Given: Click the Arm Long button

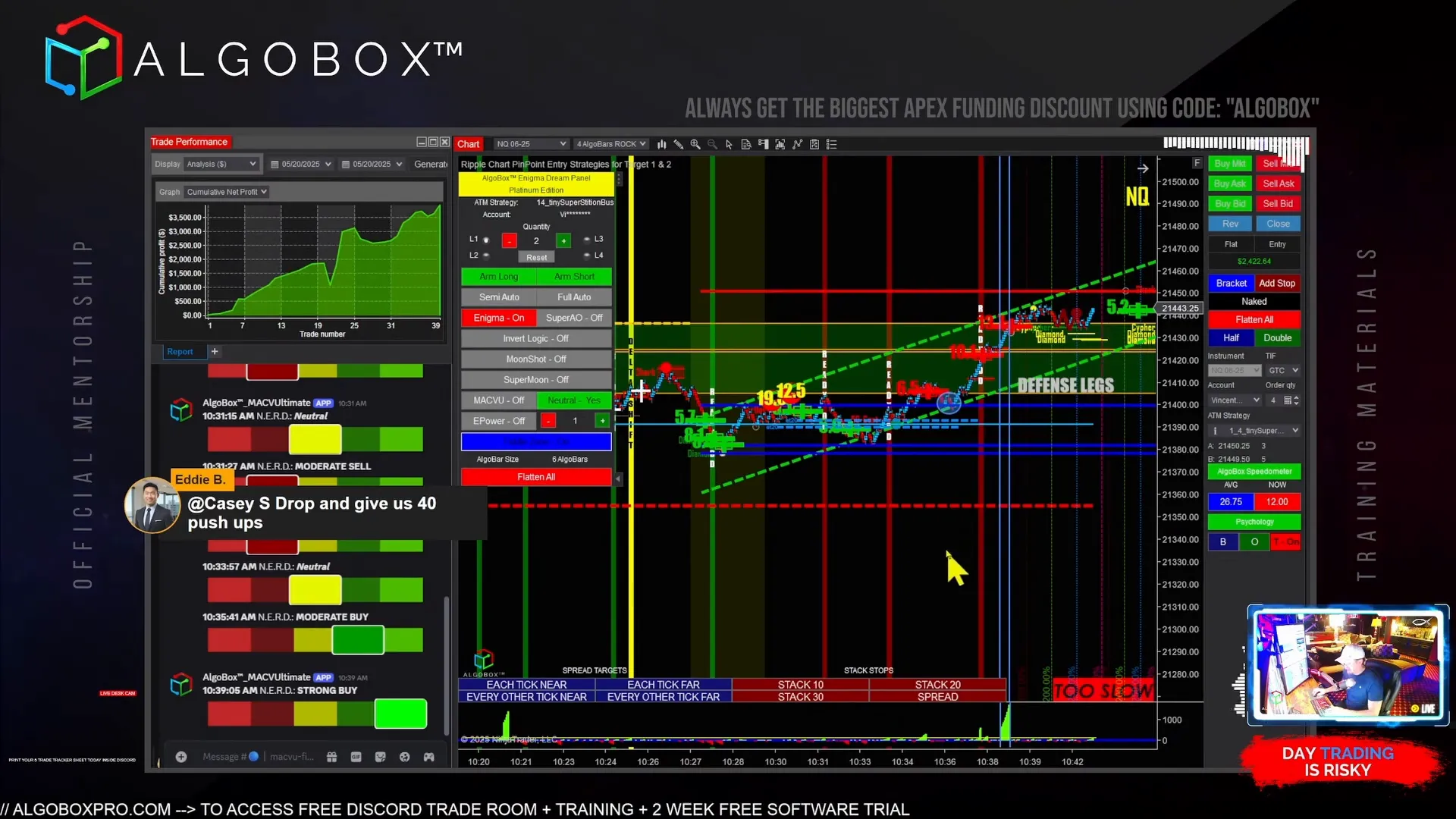Looking at the screenshot, I should (x=498, y=277).
